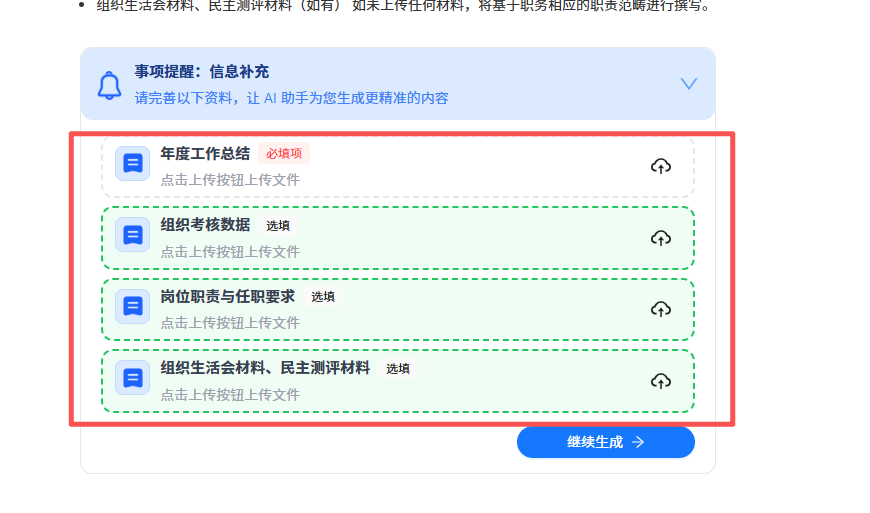Select the 年度工作总结 title text
Viewport: 870px width, 513px height.
[x=205, y=154]
